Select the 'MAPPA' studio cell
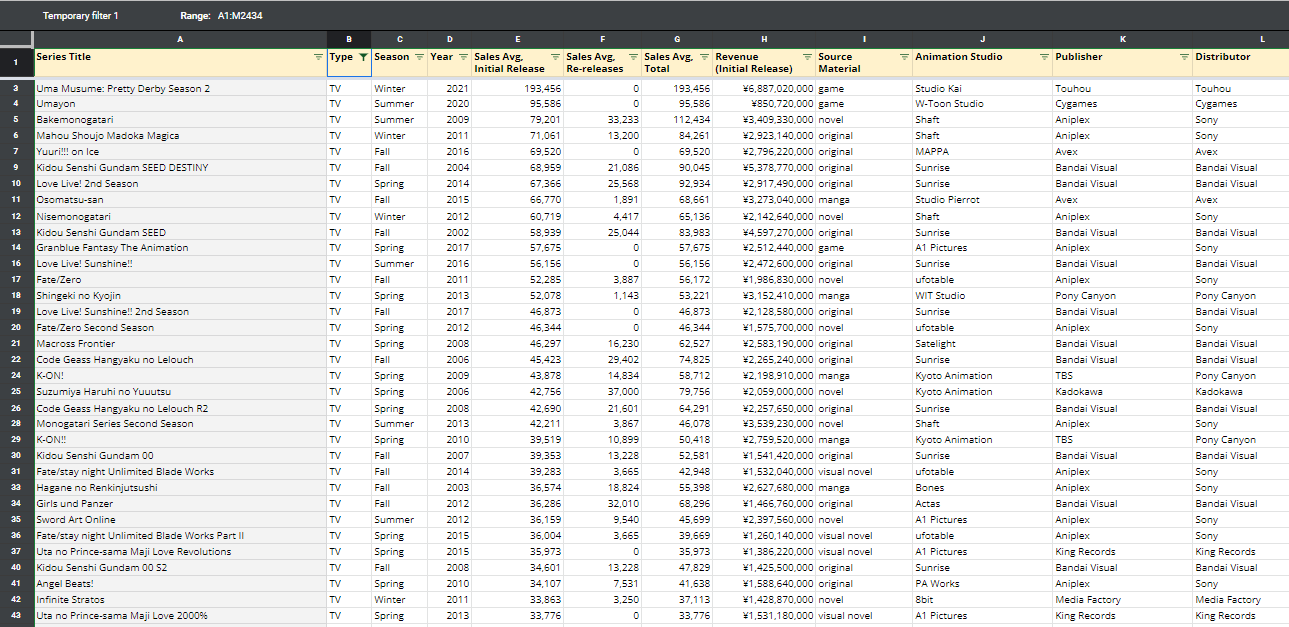Screen dimensions: 1289x627 982,152
